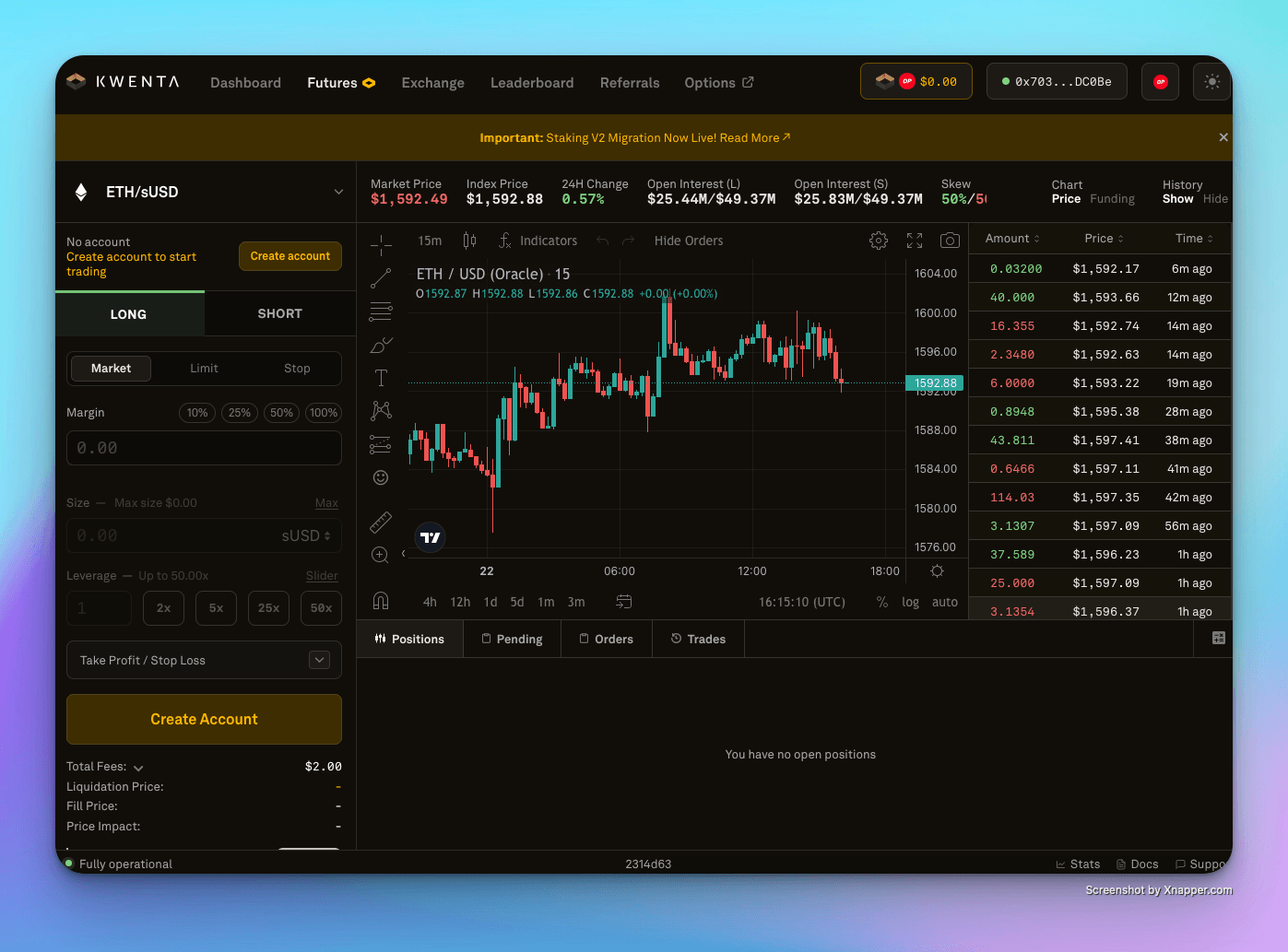Click the large Create Account button
Image resolution: width=1288 pixels, height=952 pixels.
[x=204, y=719]
